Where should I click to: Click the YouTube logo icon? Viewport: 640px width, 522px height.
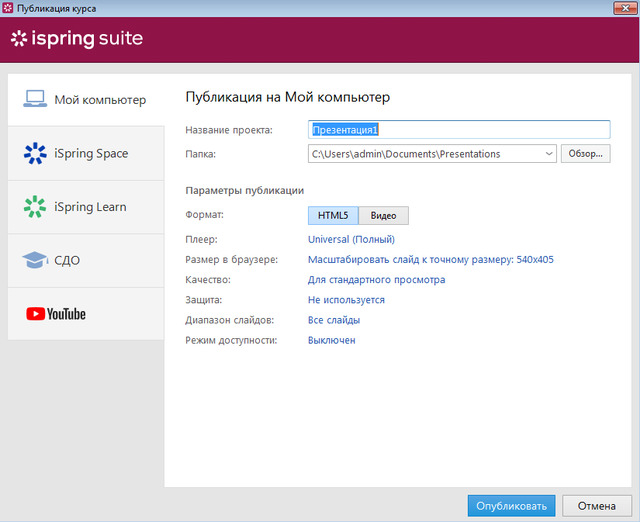coord(55,314)
